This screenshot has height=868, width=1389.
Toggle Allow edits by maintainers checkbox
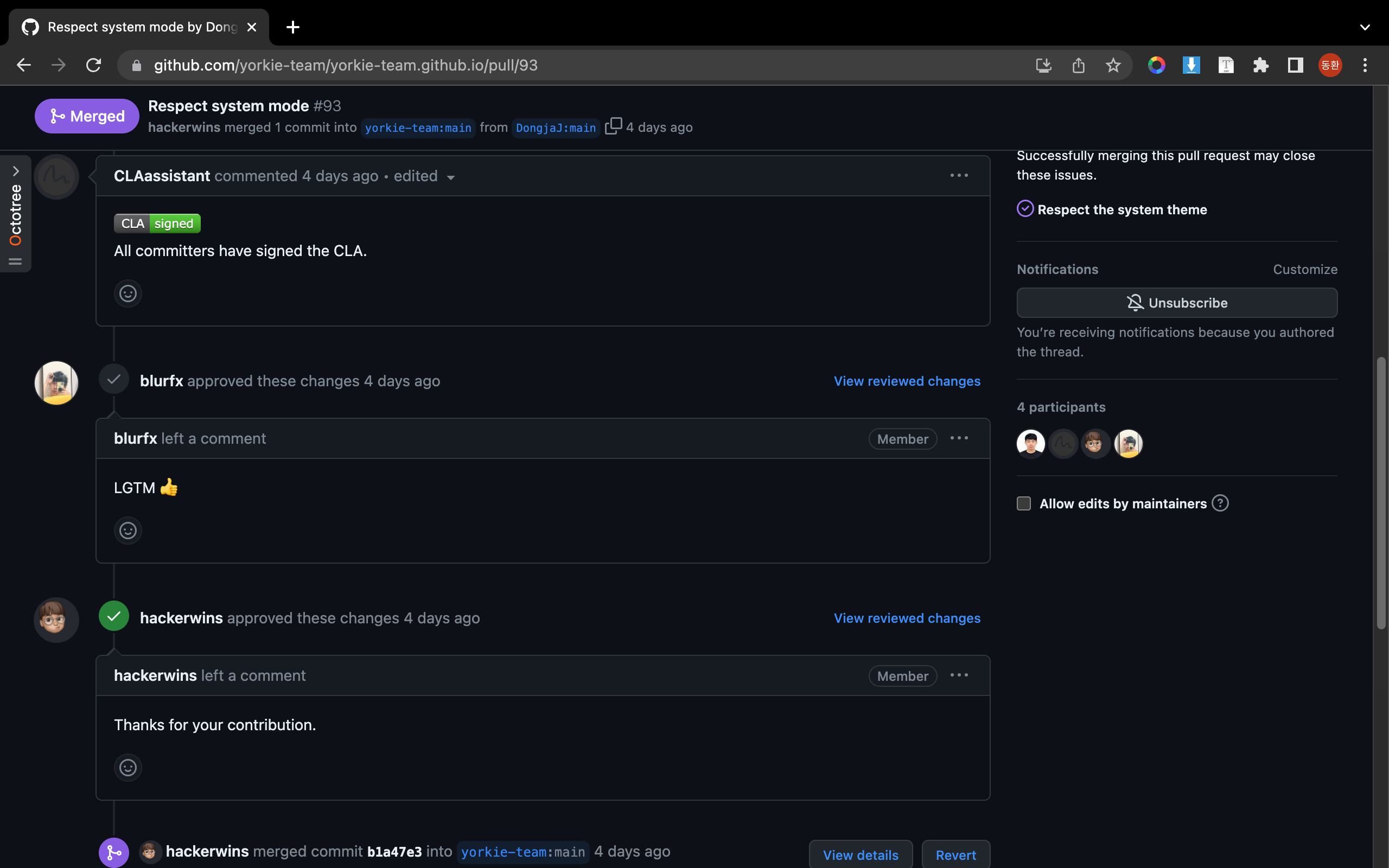pyautogui.click(x=1023, y=503)
